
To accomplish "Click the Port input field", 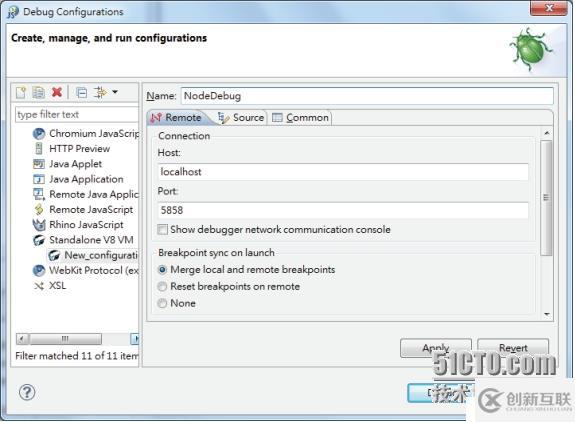I will (343, 210).
